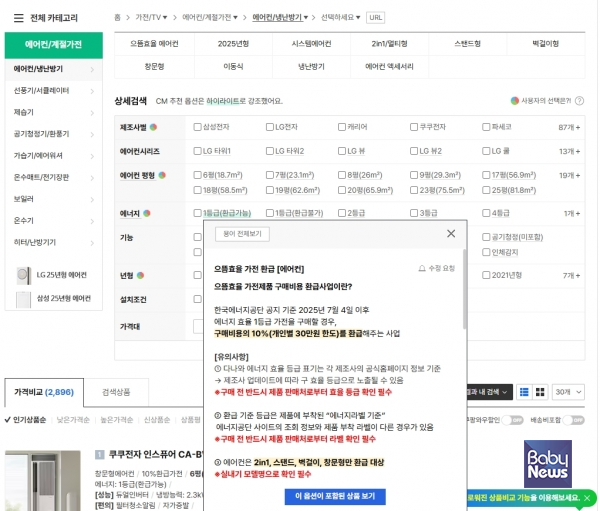
Task: Close the green 상품비교 기능 tooltip
Action: tap(587, 498)
